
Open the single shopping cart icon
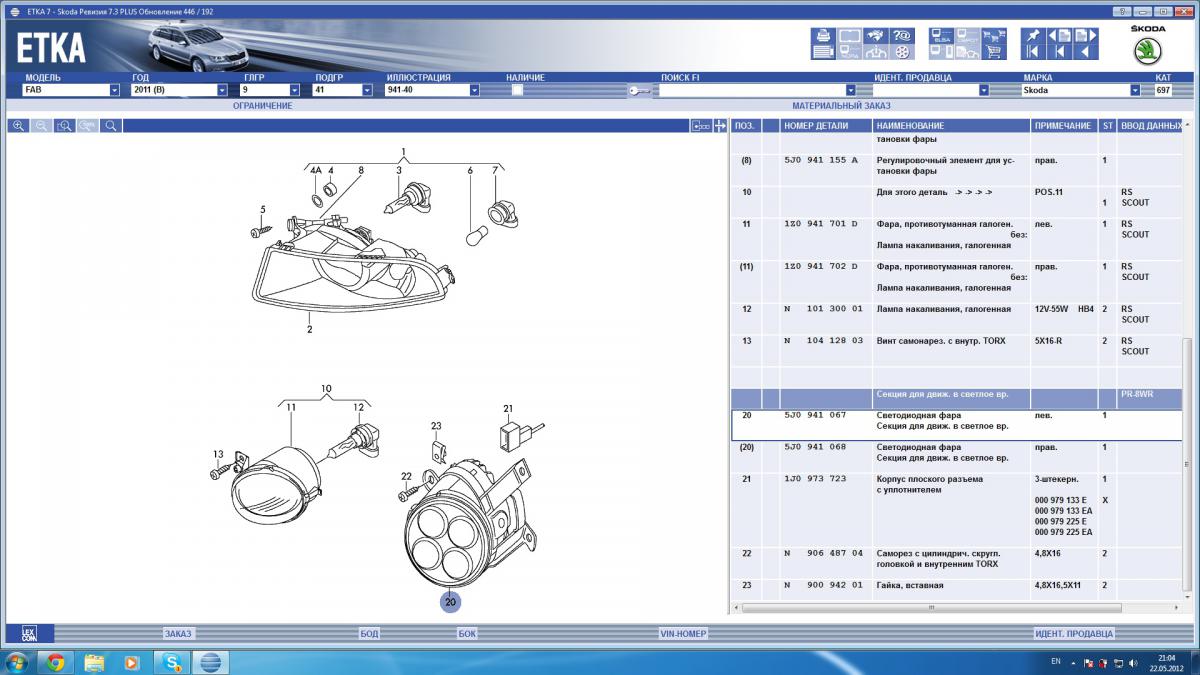pyautogui.click(x=994, y=52)
